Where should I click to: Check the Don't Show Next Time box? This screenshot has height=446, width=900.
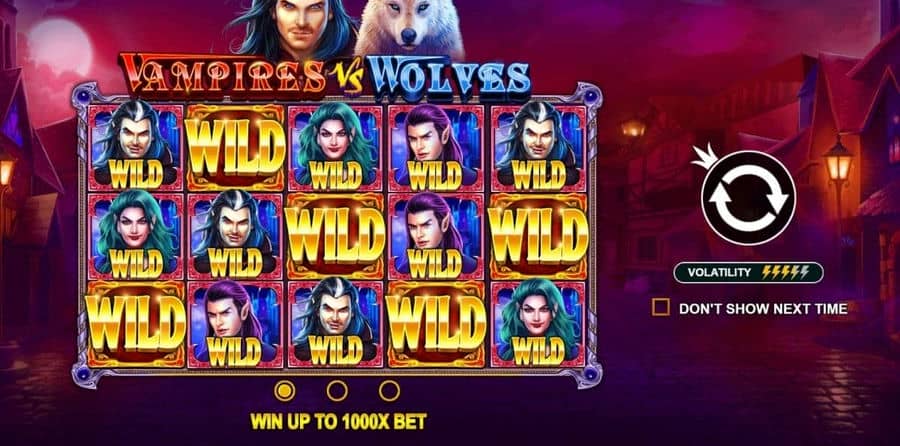[661, 308]
